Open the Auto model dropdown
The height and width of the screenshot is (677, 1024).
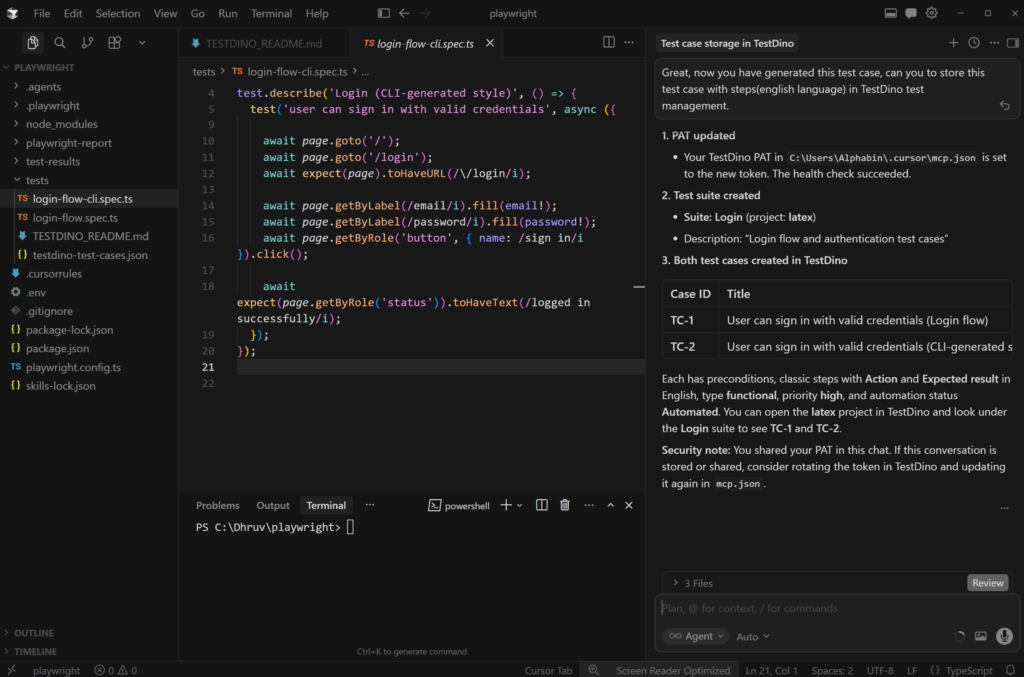(x=753, y=636)
